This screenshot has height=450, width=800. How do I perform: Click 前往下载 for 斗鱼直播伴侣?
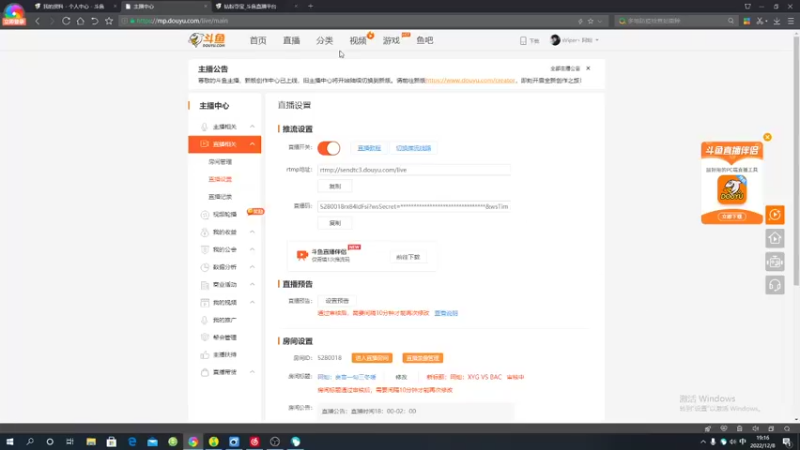(408, 257)
